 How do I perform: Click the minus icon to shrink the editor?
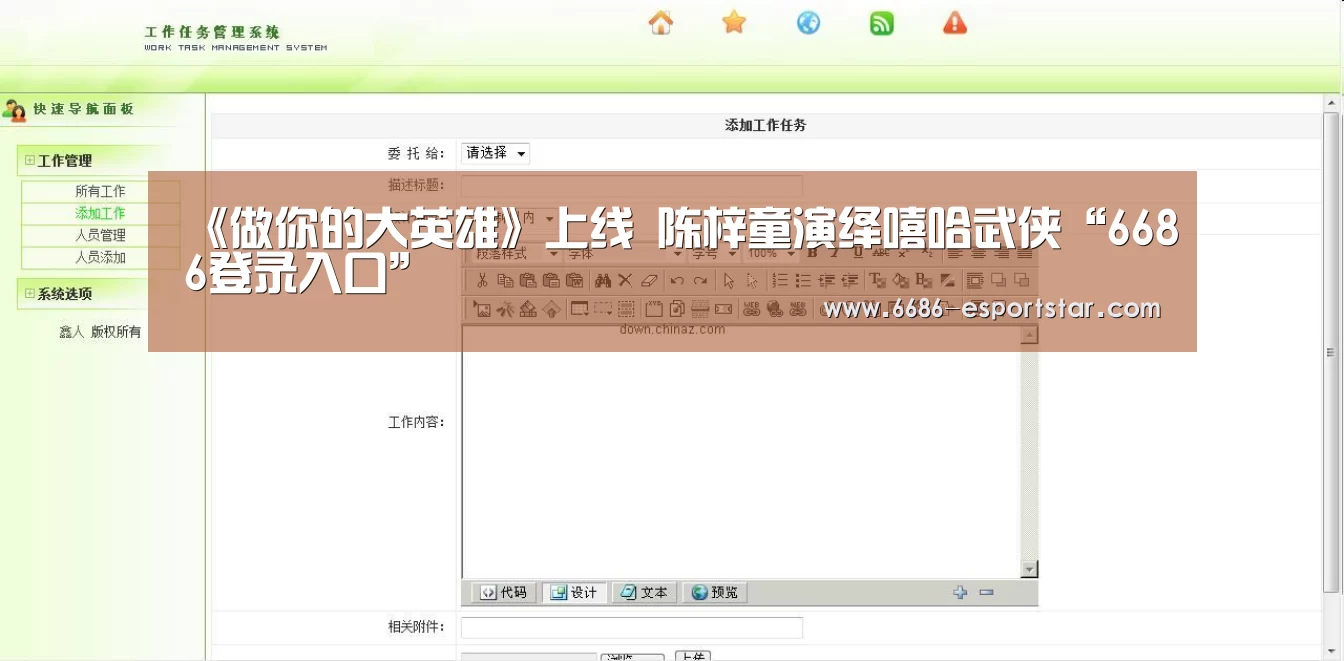click(987, 592)
